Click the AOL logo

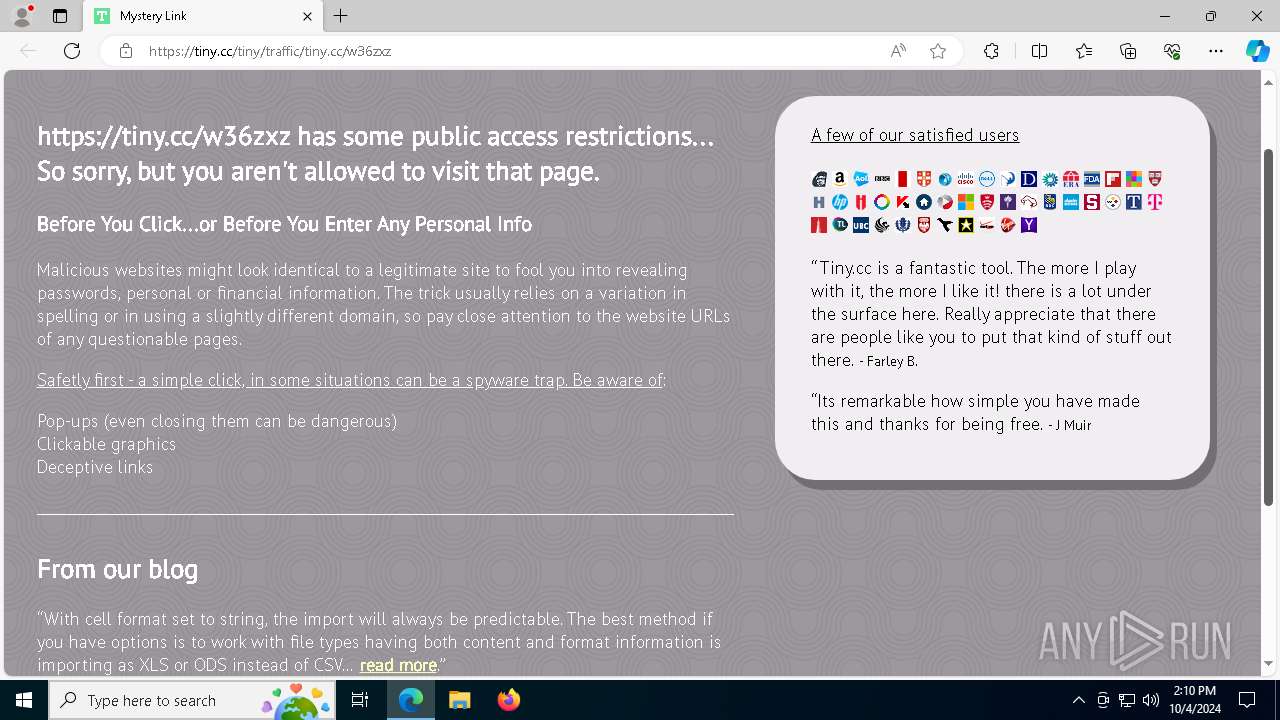(861, 179)
